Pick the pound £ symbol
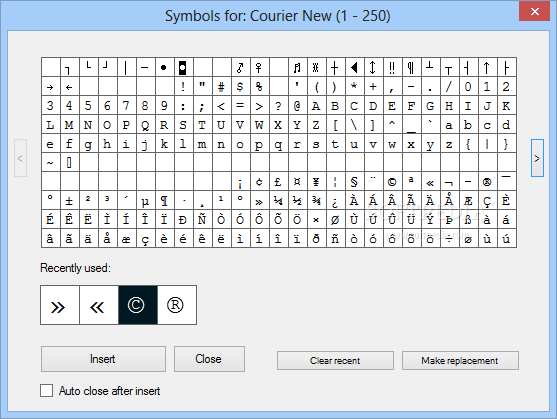This screenshot has width=557, height=419. click(278, 182)
